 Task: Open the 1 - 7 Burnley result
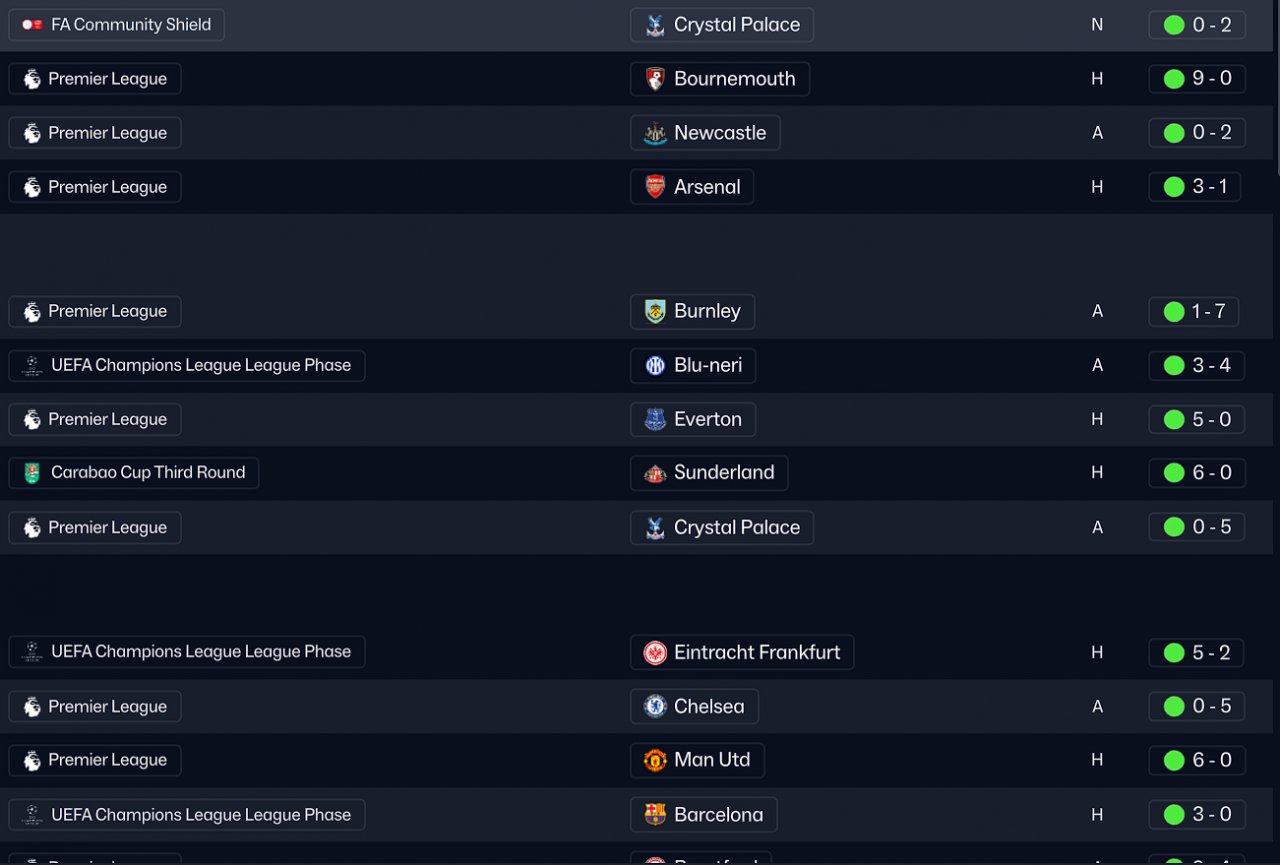1194,311
